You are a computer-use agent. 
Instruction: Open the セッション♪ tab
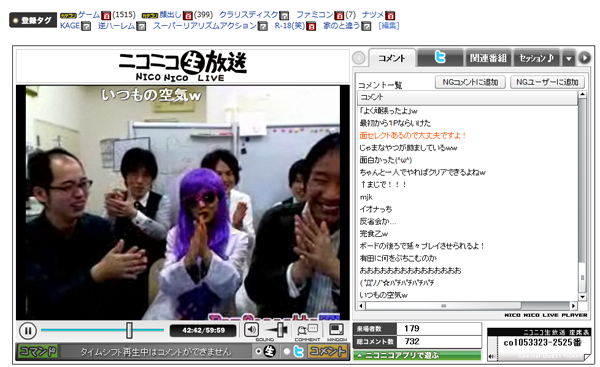point(536,58)
